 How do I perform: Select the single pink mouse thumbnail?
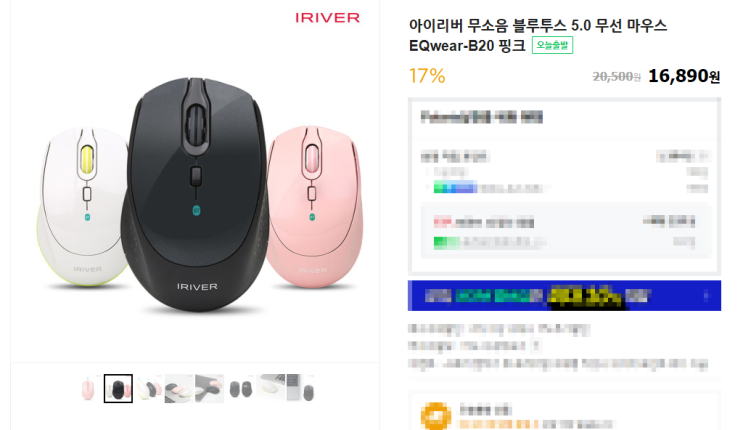[x=88, y=388]
